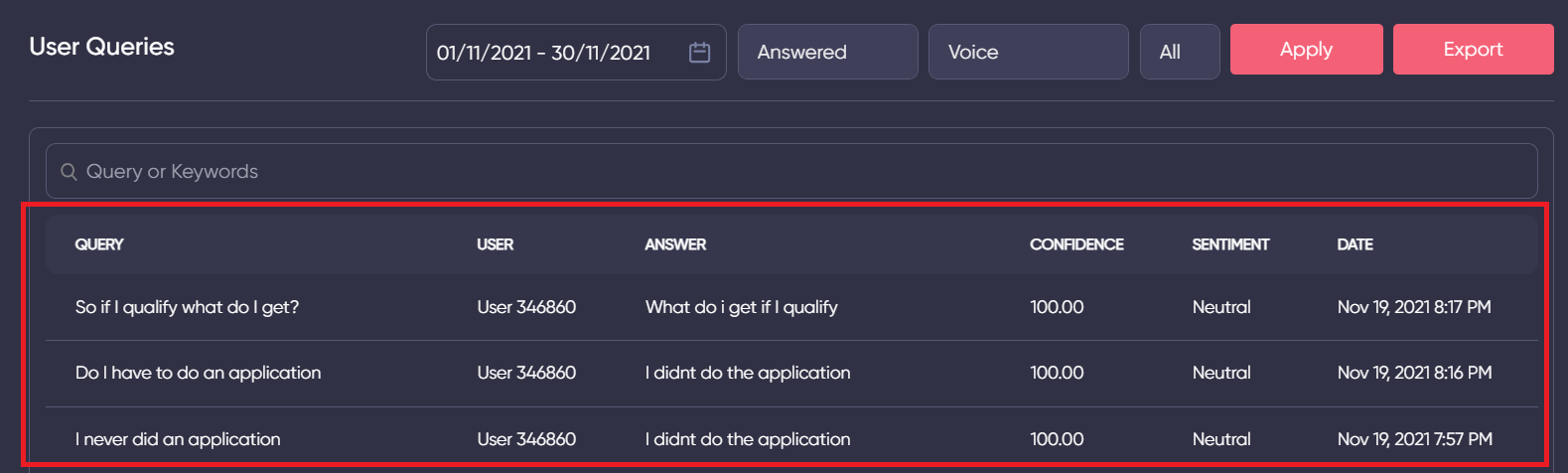
Task: Expand the All filter dropdown
Action: (x=1179, y=53)
